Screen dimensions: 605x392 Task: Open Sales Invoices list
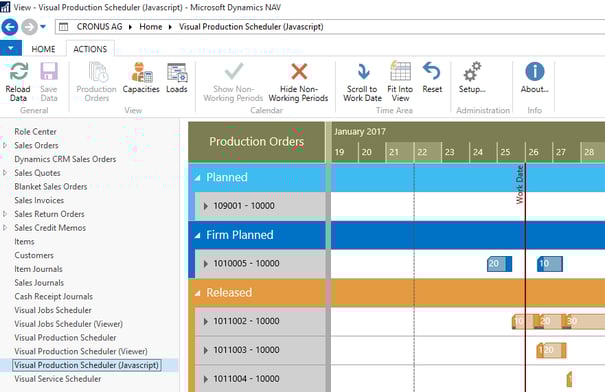(x=39, y=200)
